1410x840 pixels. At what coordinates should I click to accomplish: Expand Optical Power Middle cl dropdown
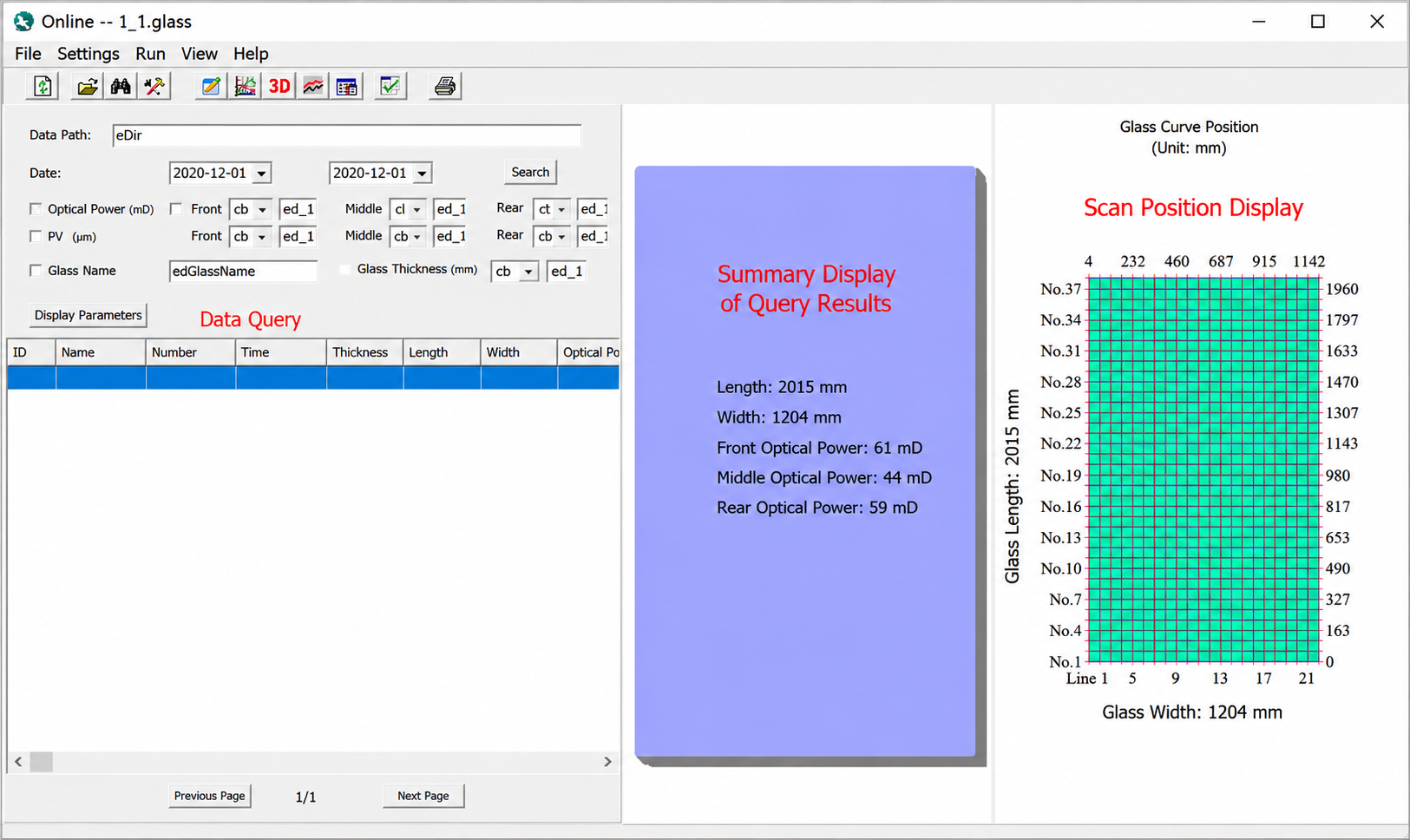point(417,209)
